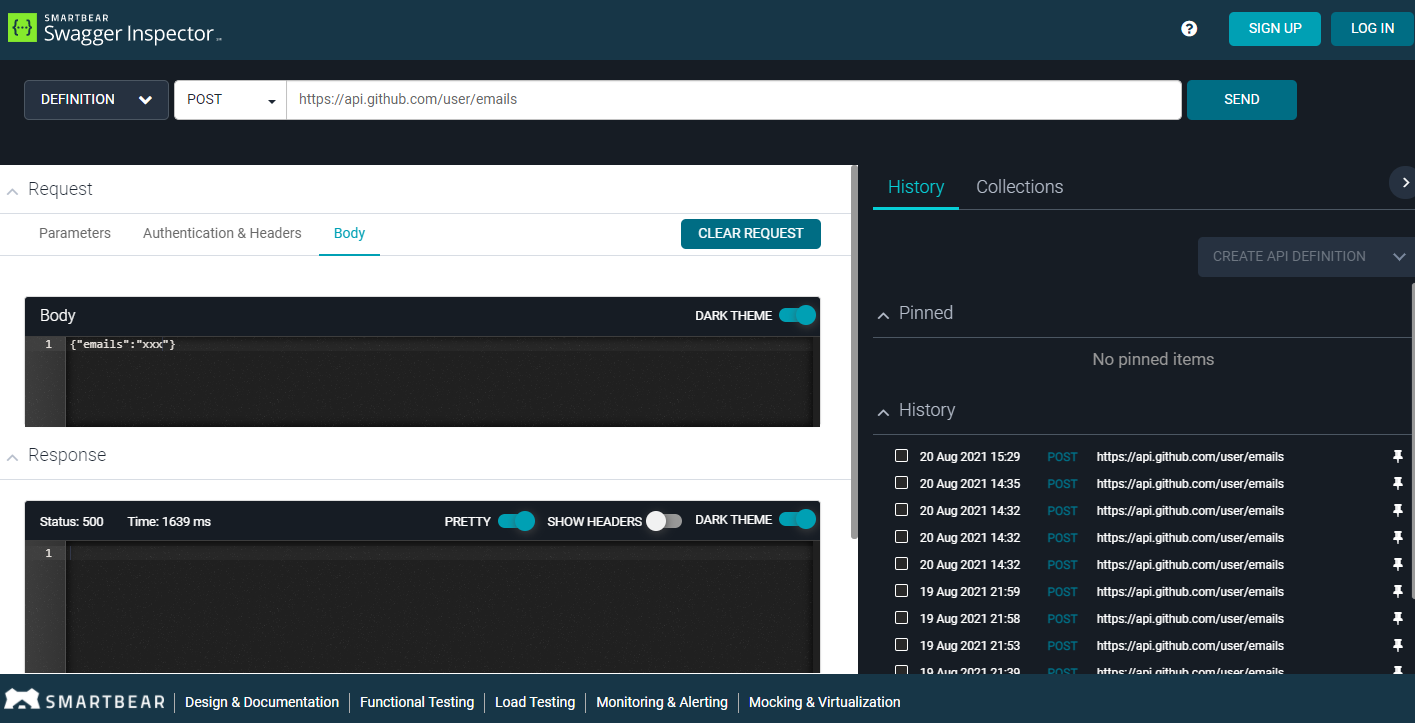Open the POST method dropdown
The width and height of the screenshot is (1415, 723).
(230, 100)
